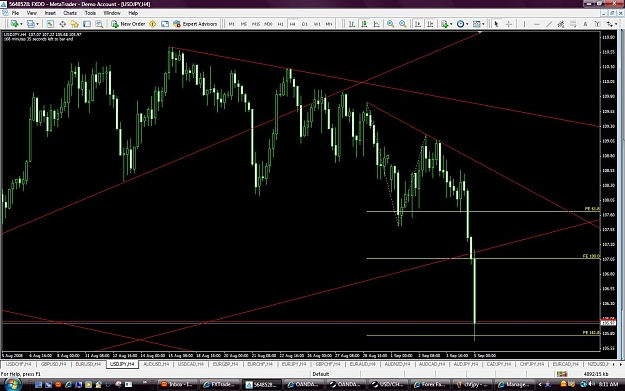Select the Text tool labeled A

click(585, 24)
